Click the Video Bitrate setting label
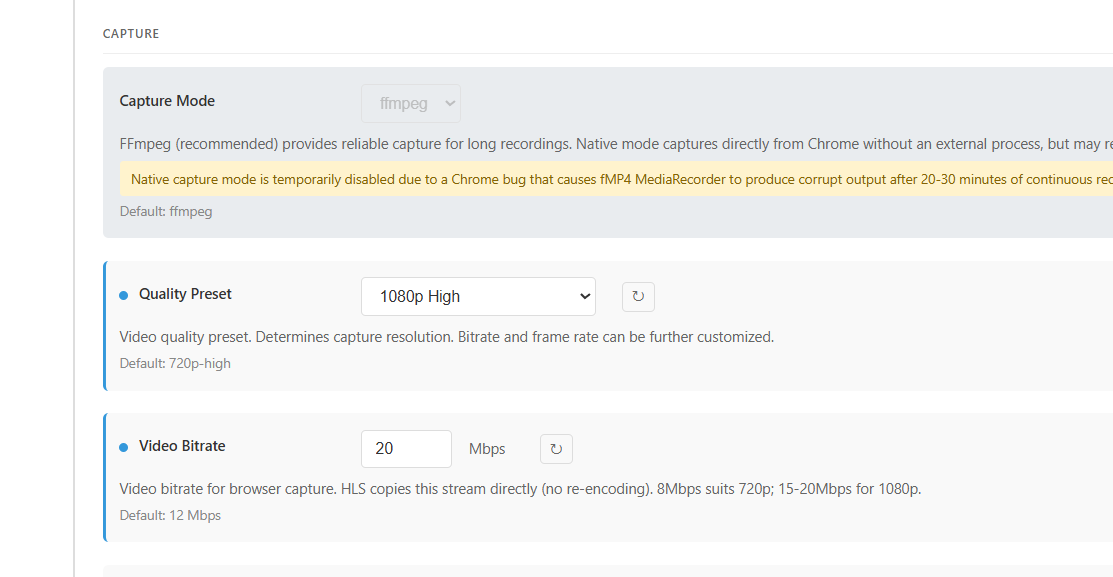 click(x=182, y=446)
